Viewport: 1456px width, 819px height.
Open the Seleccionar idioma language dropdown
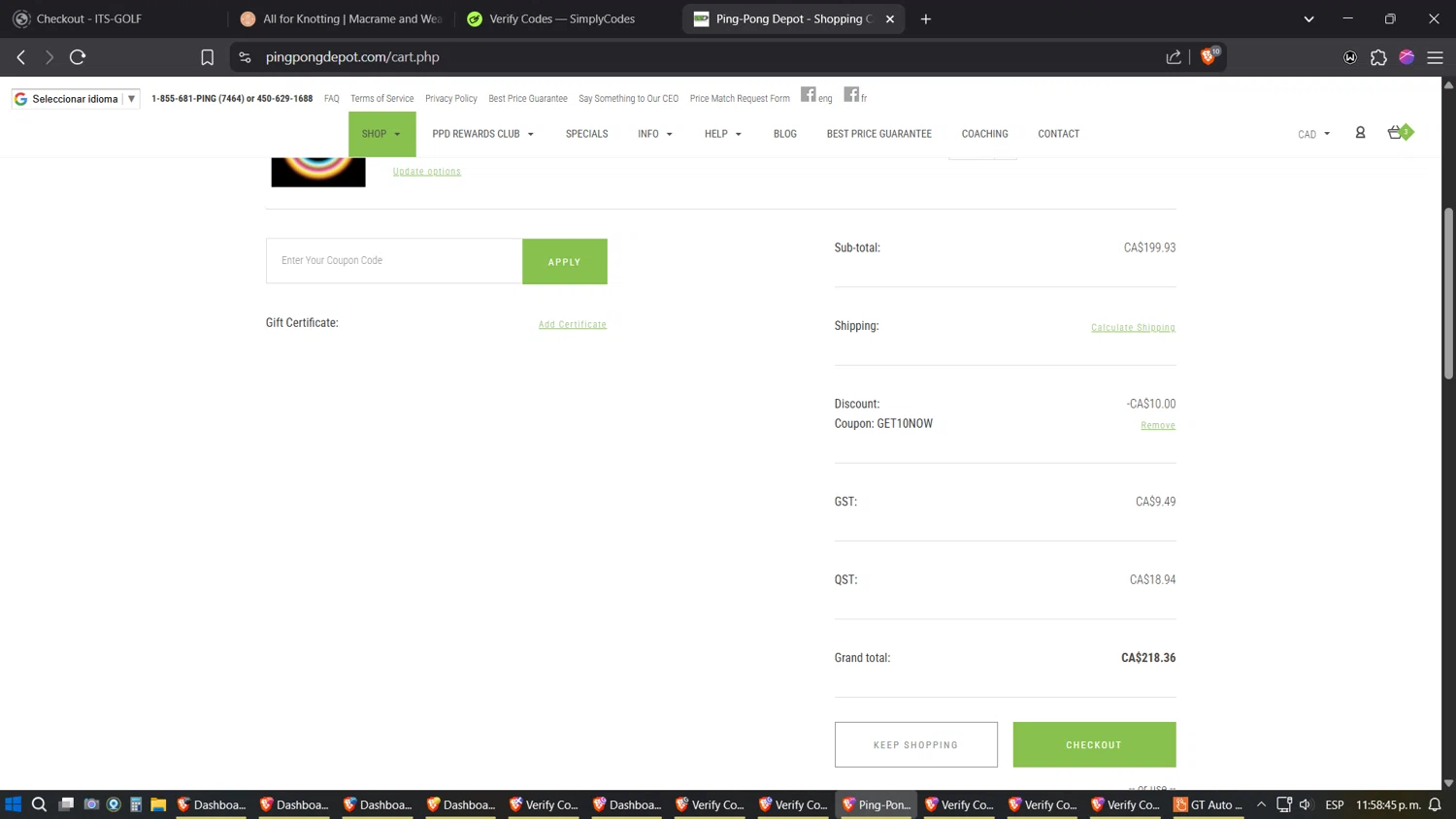tap(76, 99)
